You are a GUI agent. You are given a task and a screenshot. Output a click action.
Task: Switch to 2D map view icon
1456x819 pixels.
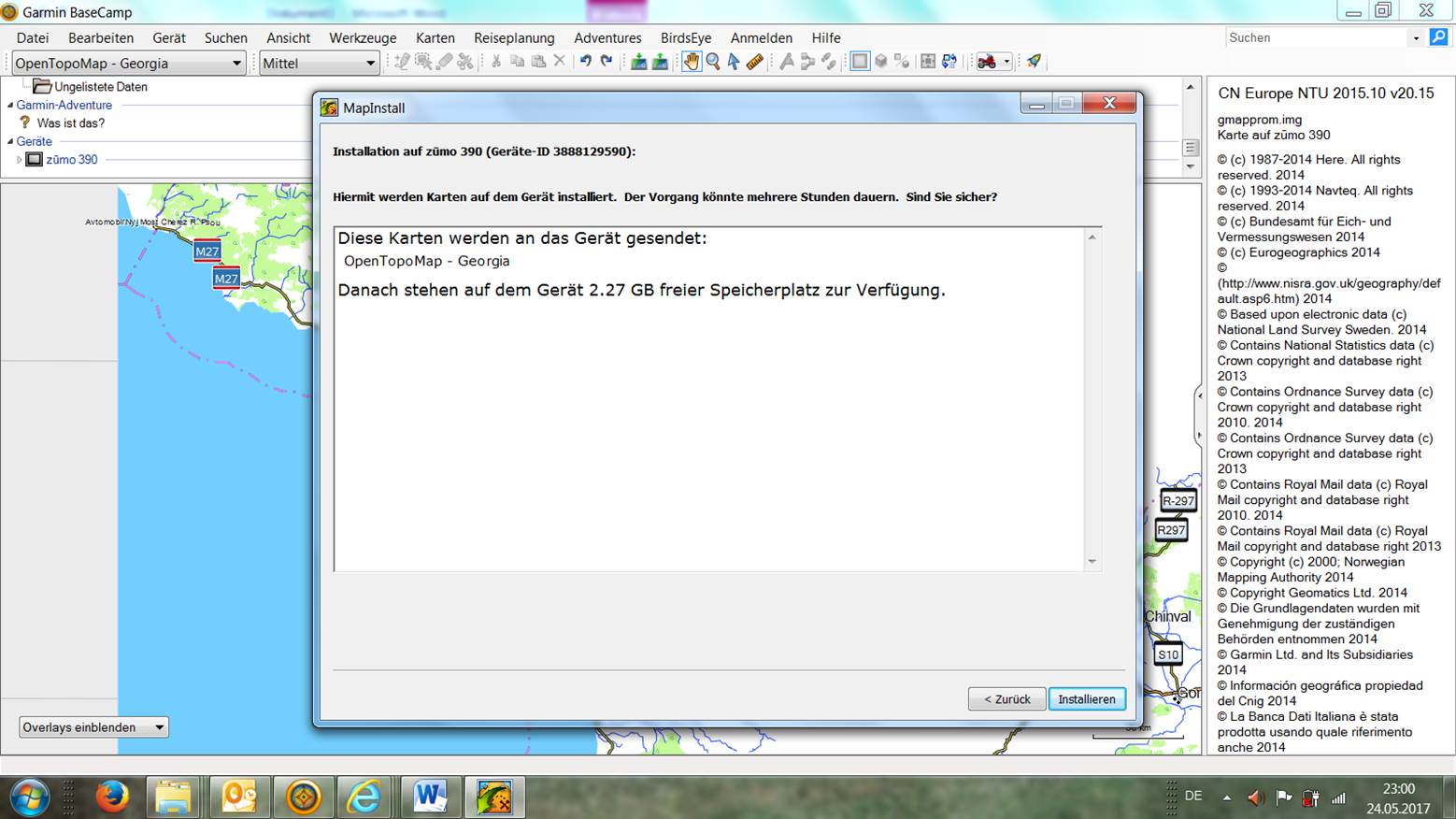pyautogui.click(x=860, y=62)
